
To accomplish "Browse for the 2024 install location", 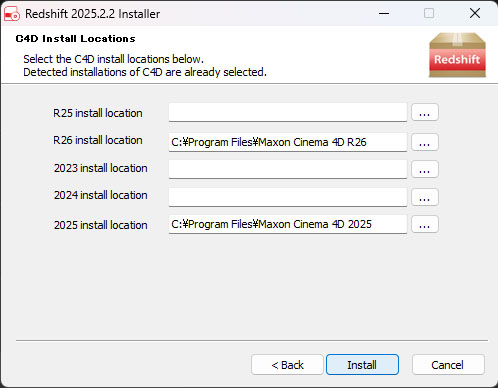I will (425, 197).
